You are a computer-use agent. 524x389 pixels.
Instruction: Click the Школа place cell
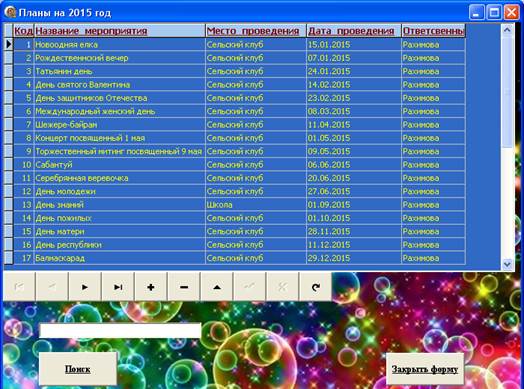pos(256,205)
